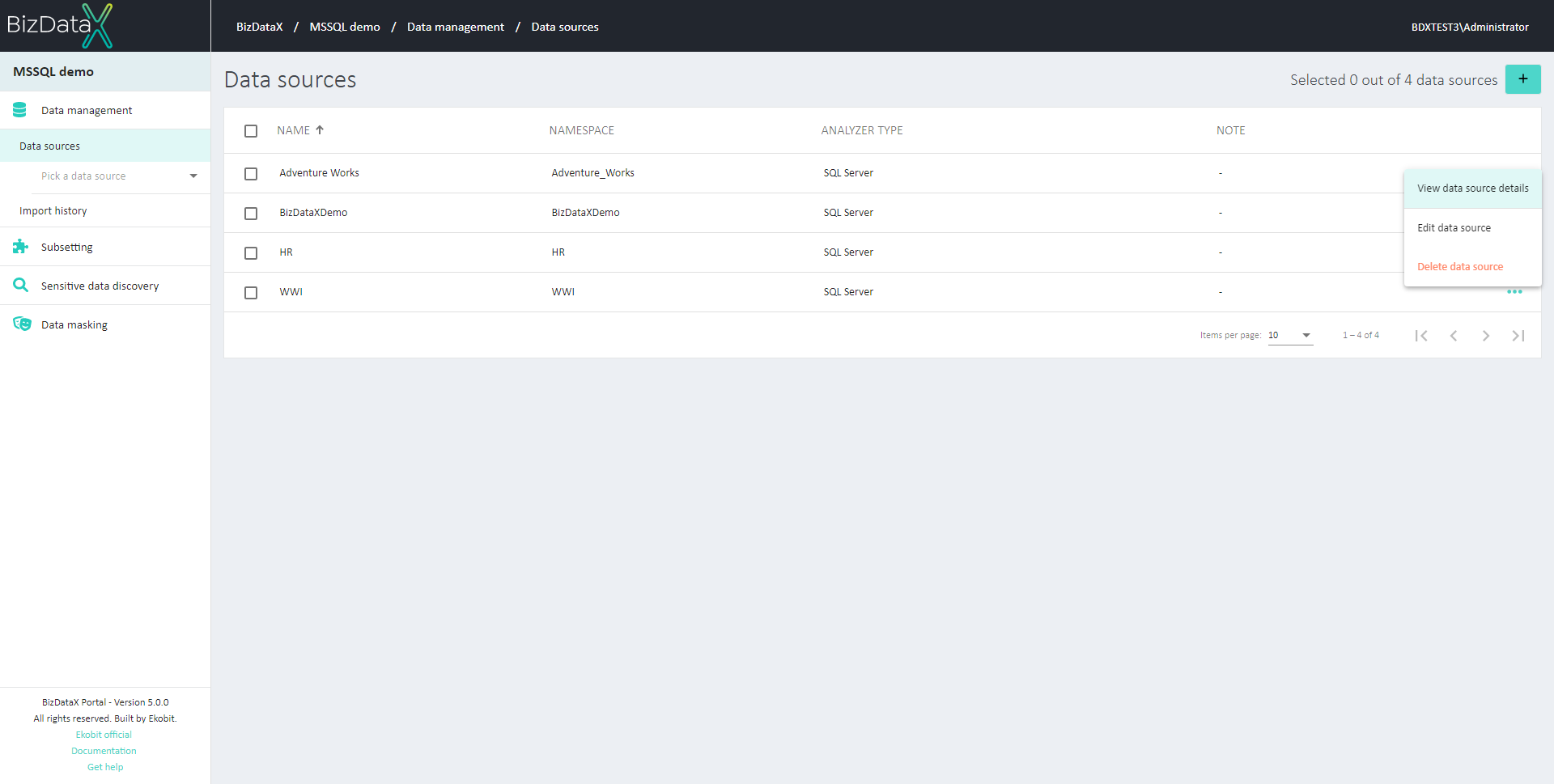Image resolution: width=1554 pixels, height=784 pixels.
Task: Open the Ekobit official link
Action: pyautogui.click(x=104, y=735)
